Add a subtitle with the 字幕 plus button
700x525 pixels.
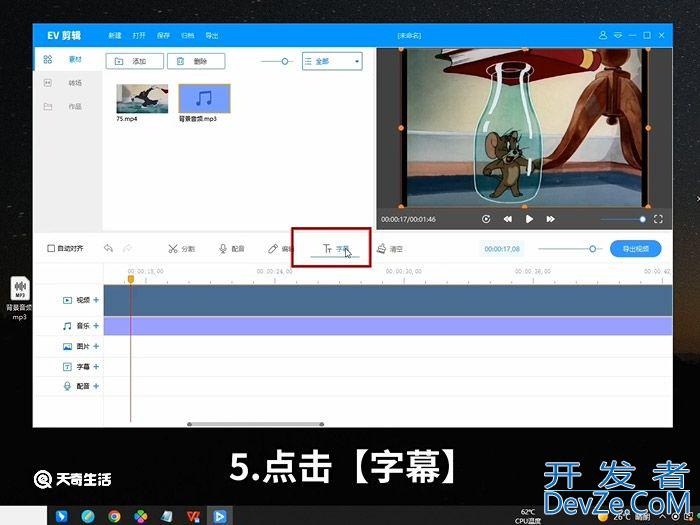(x=96, y=367)
